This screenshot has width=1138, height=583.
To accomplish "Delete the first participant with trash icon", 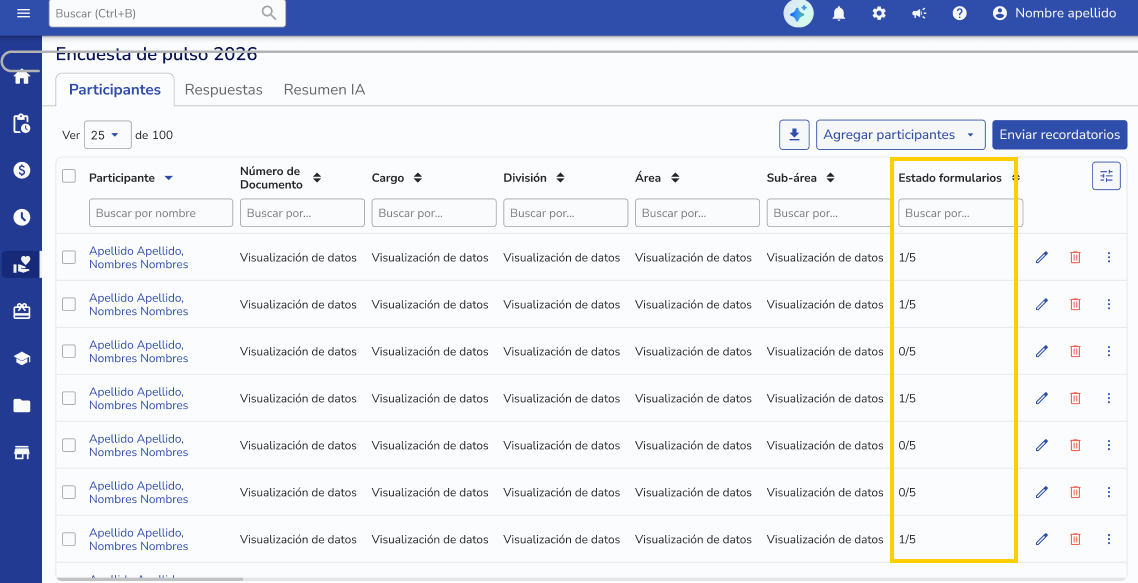I will (1075, 258).
